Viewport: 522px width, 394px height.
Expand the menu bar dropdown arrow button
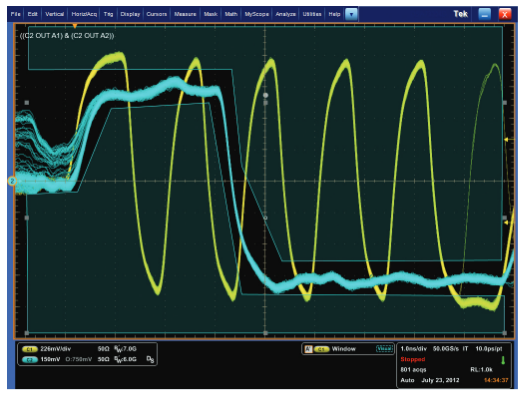[x=351, y=14]
